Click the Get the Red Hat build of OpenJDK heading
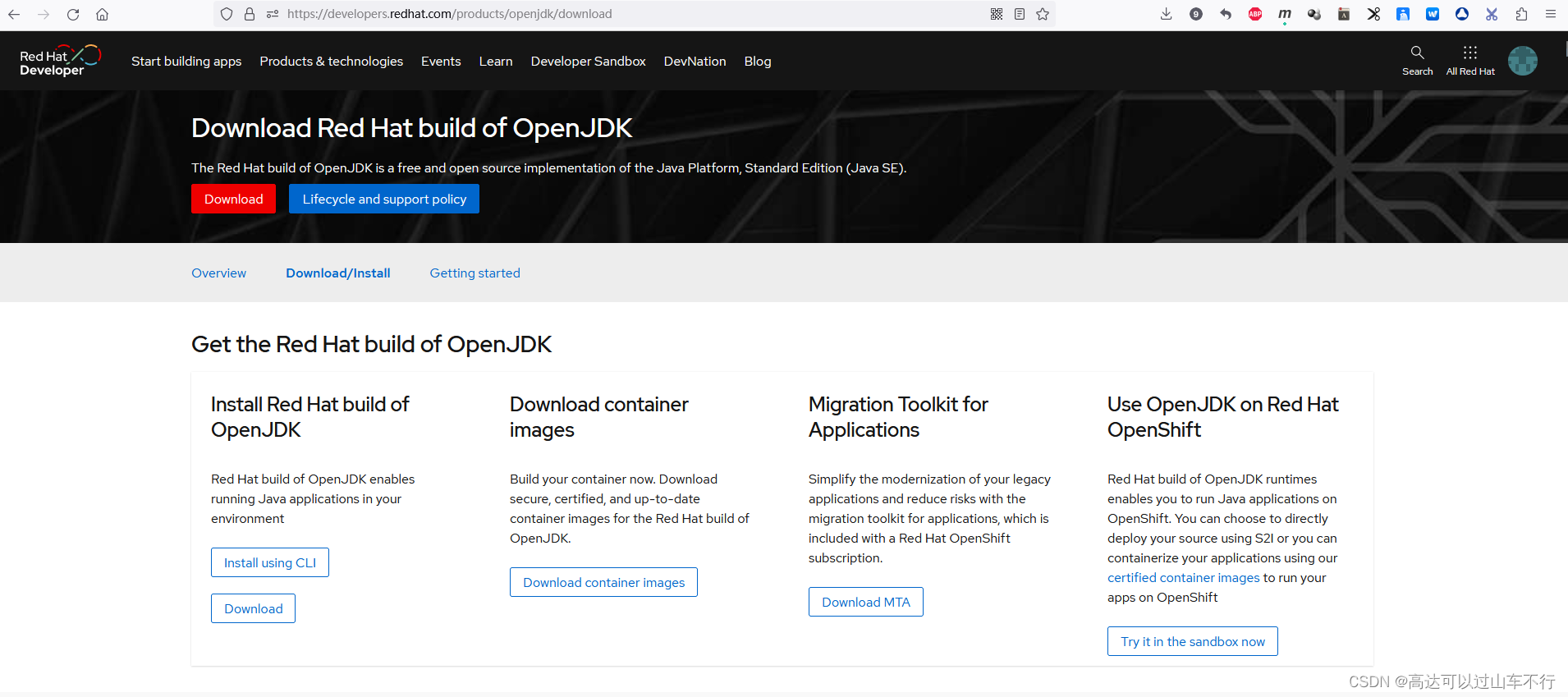 click(x=371, y=344)
